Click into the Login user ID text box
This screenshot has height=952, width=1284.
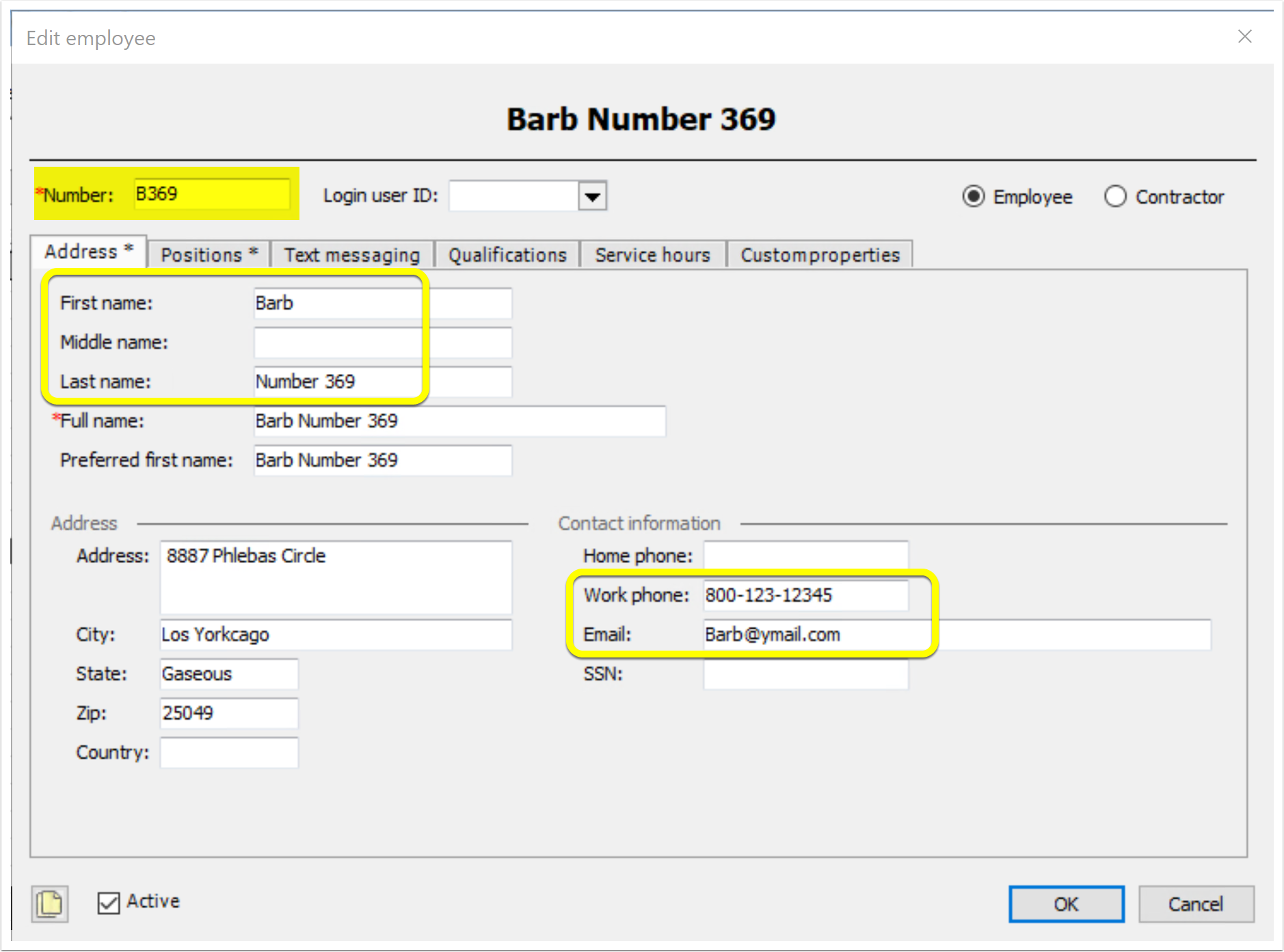[513, 196]
